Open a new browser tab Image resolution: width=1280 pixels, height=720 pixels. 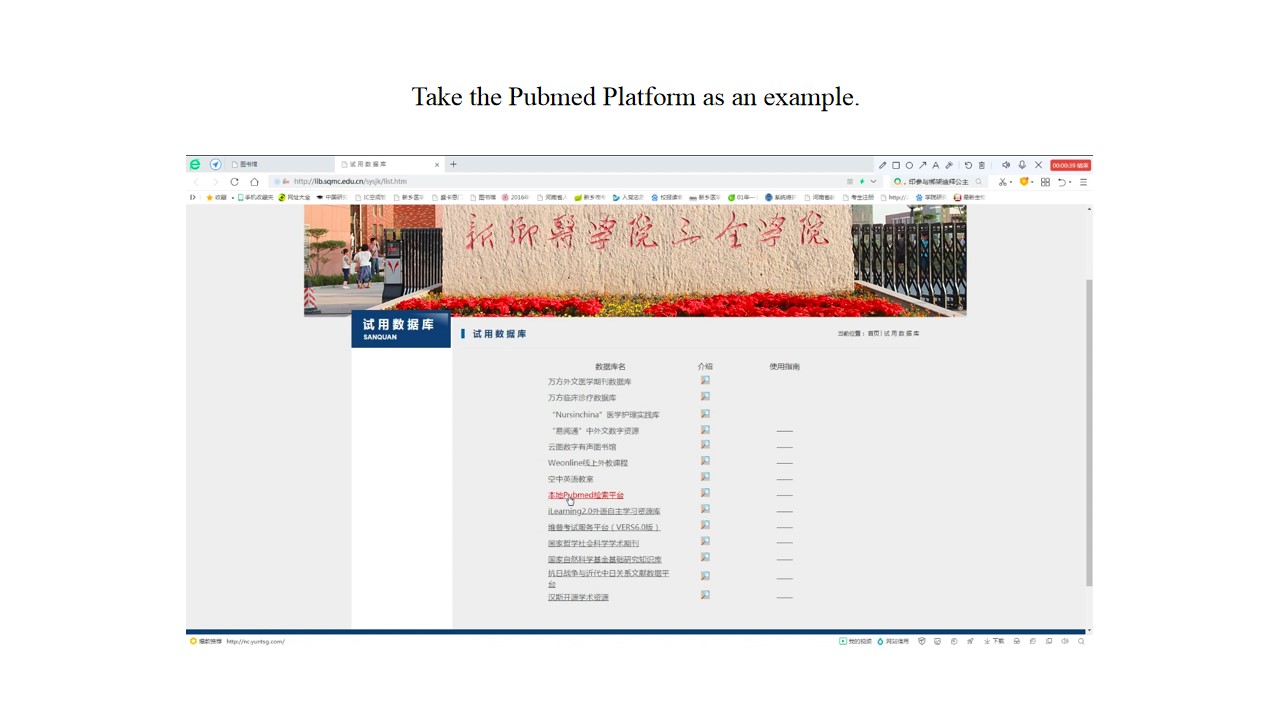[x=453, y=164]
